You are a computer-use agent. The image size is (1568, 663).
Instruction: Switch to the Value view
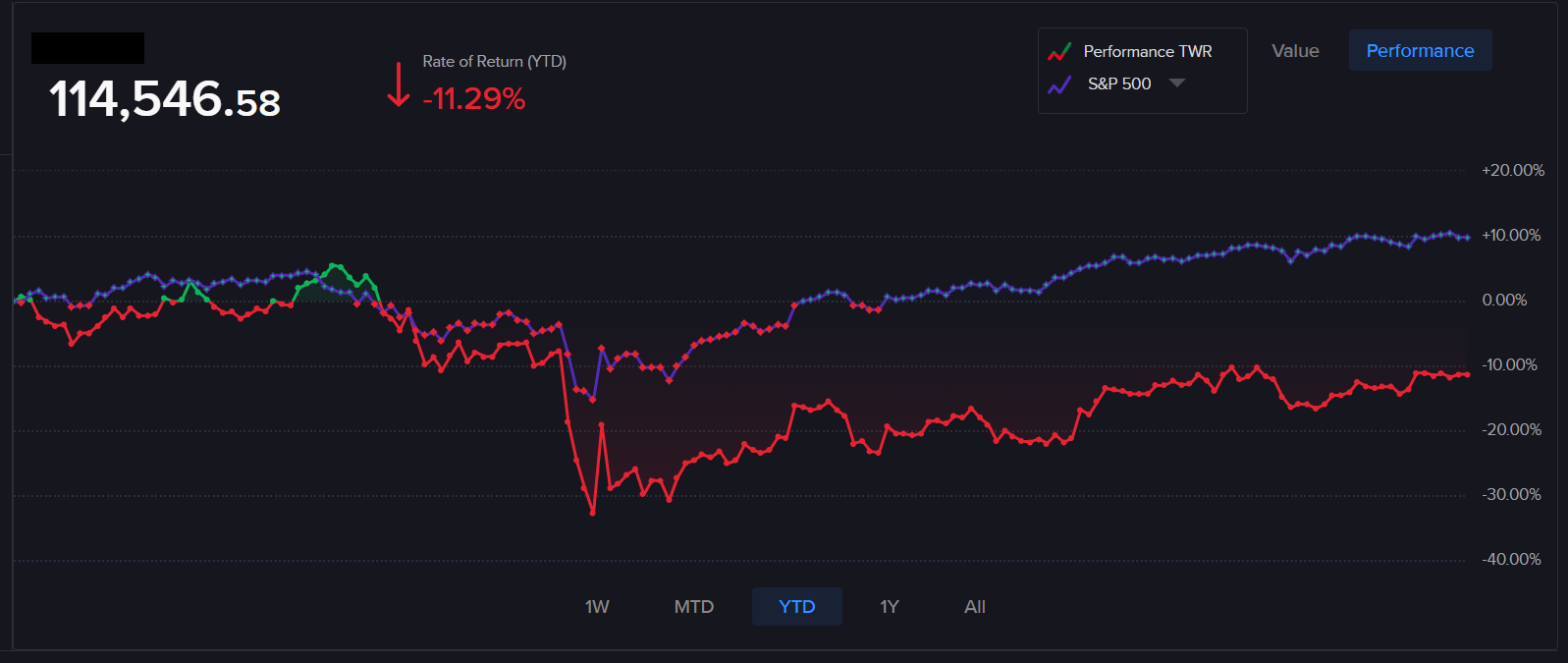point(1295,51)
